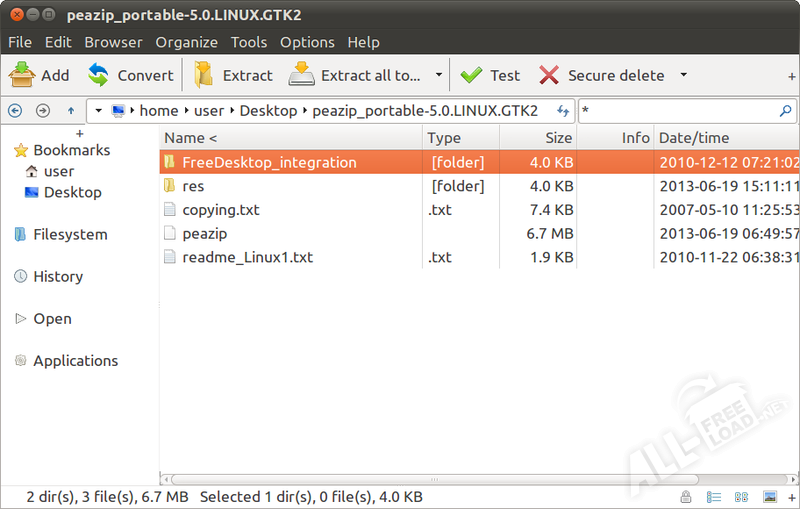This screenshot has width=800, height=509.
Task: Toggle the image thumbnail view icon
Action: click(x=769, y=497)
